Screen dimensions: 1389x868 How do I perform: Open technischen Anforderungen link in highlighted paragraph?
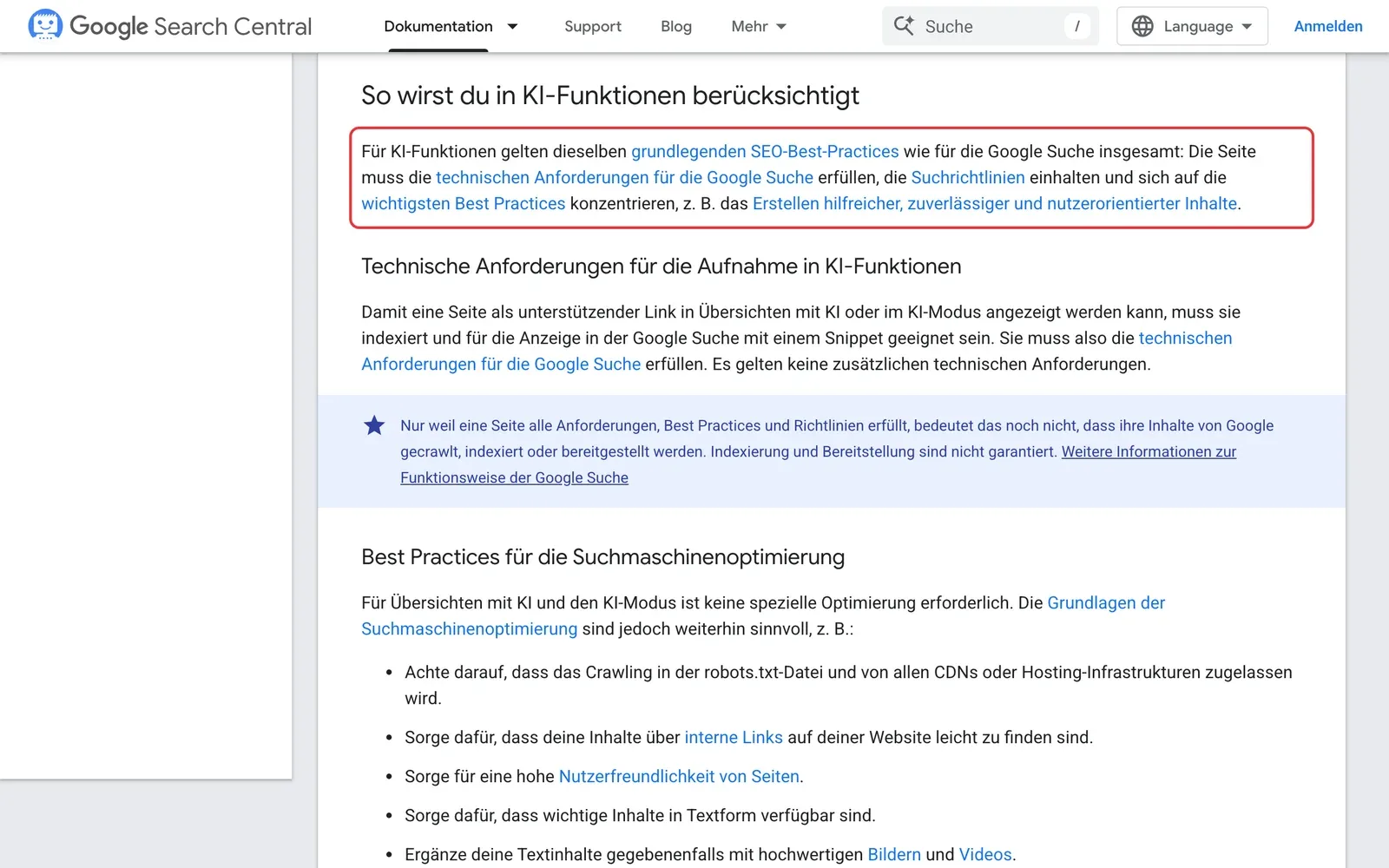pyautogui.click(x=624, y=177)
